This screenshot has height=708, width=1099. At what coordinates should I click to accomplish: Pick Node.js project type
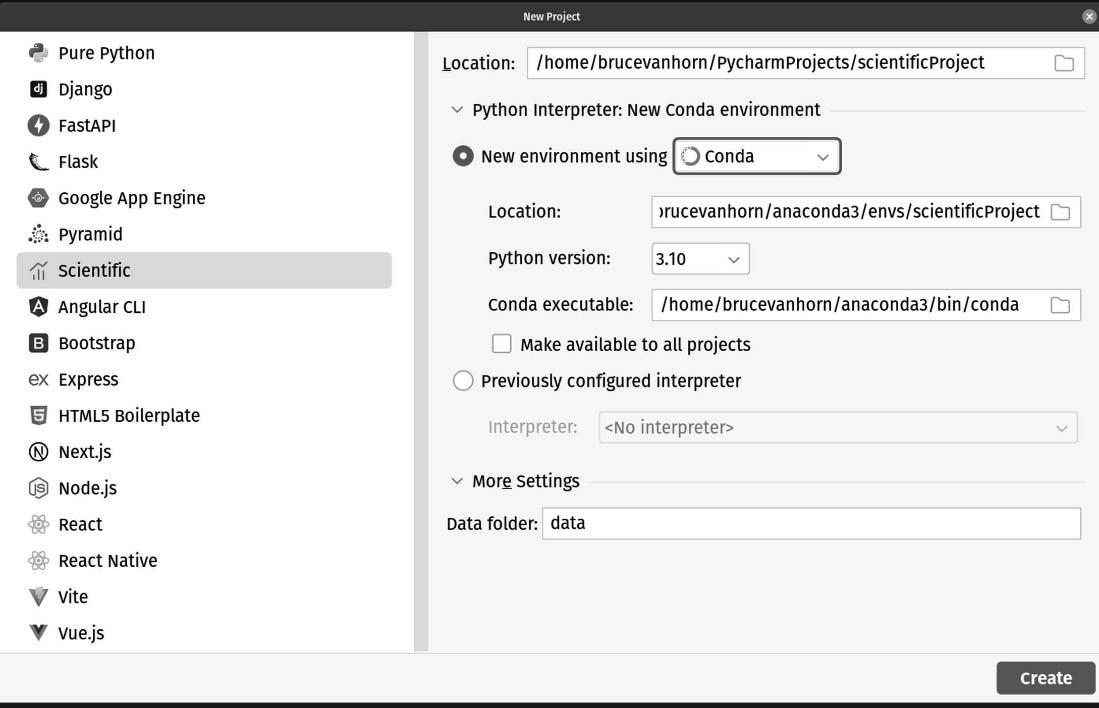point(204,488)
